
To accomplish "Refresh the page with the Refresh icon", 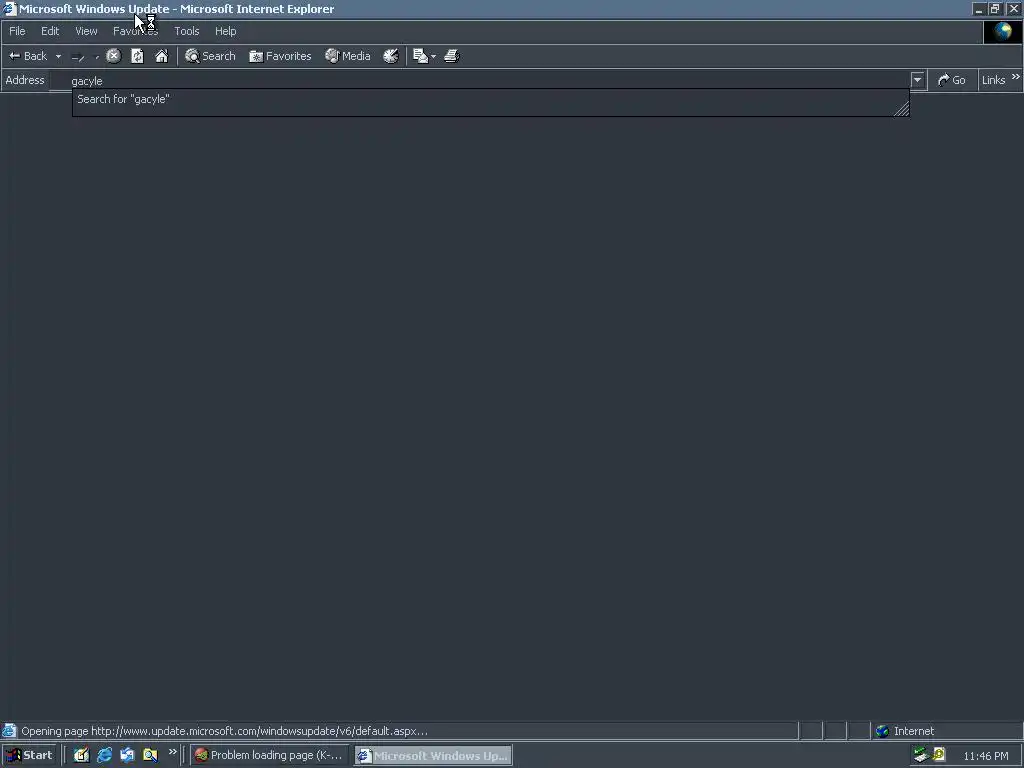I will click(137, 56).
